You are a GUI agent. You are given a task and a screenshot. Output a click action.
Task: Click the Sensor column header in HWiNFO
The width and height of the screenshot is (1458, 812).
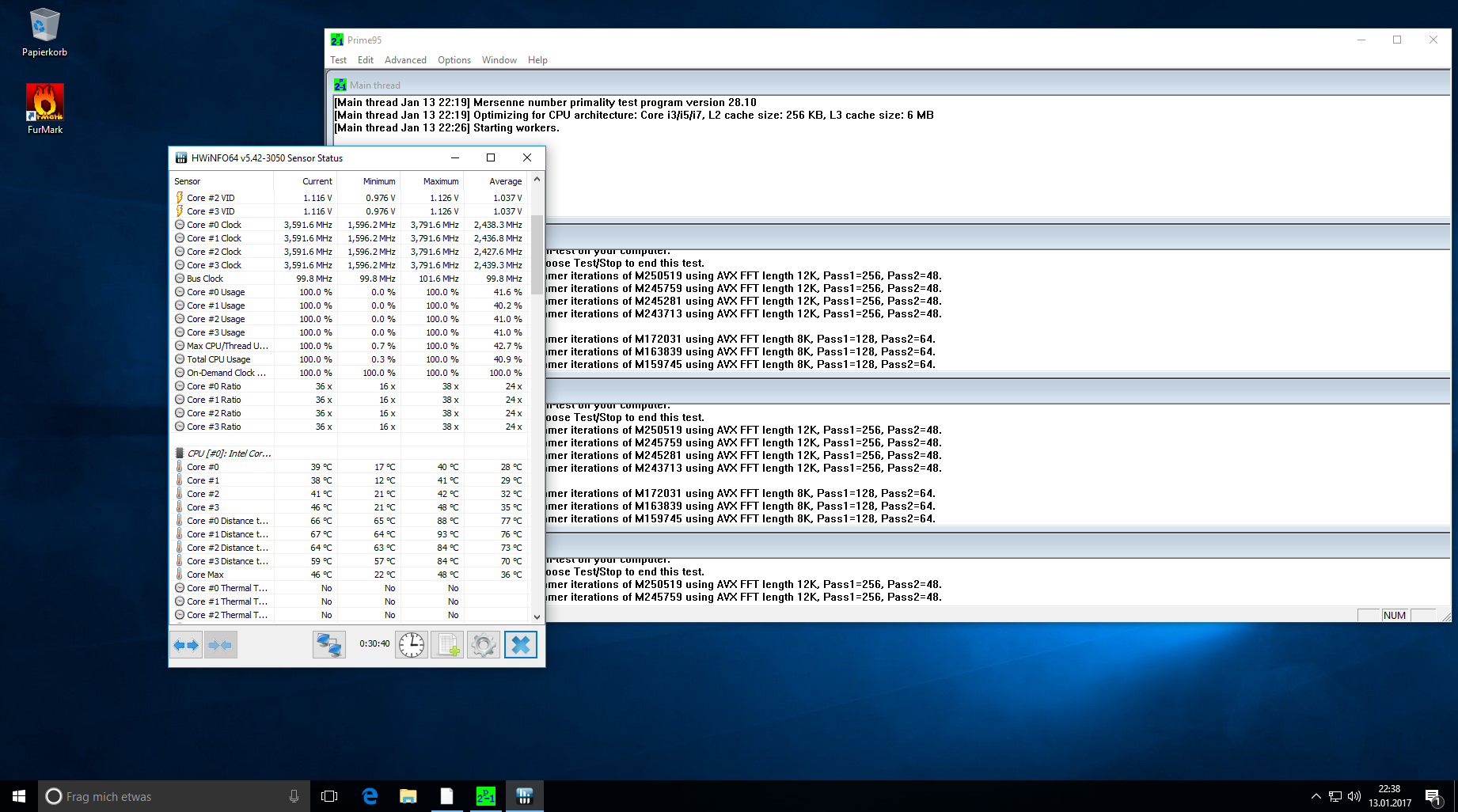[x=222, y=181]
